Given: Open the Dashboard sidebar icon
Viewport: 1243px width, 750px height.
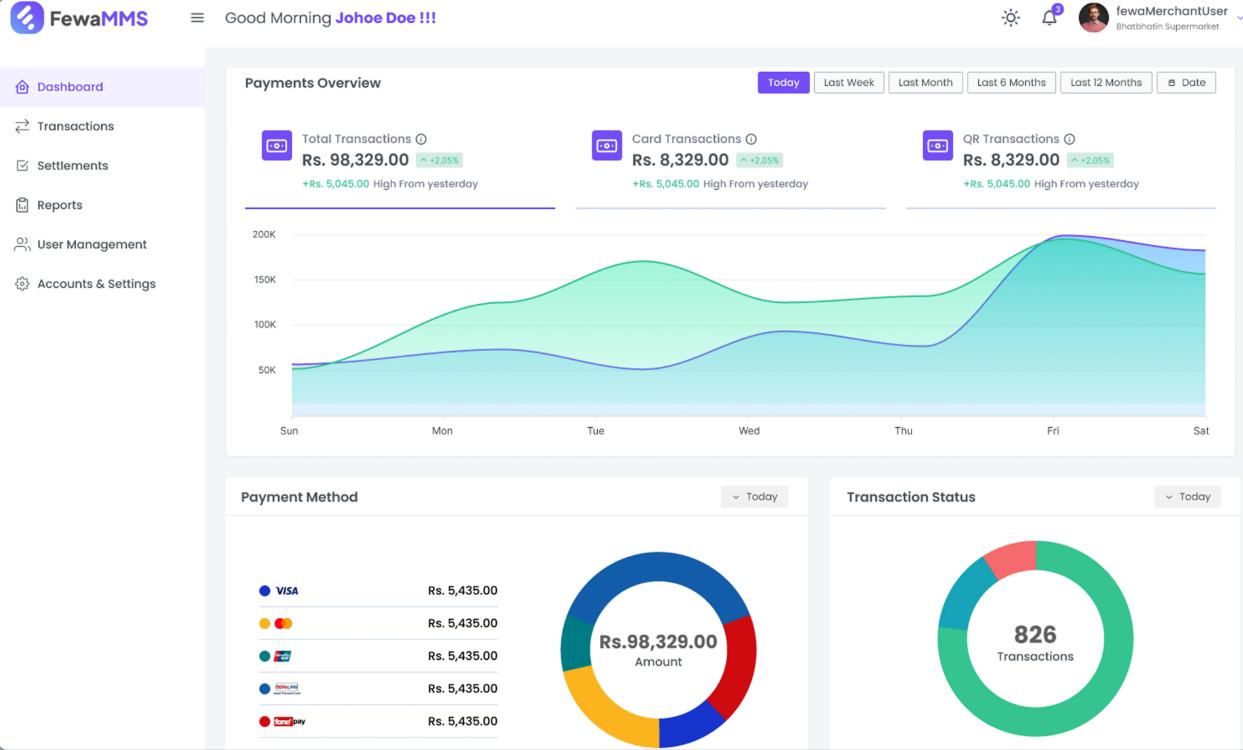Looking at the screenshot, I should pos(22,87).
